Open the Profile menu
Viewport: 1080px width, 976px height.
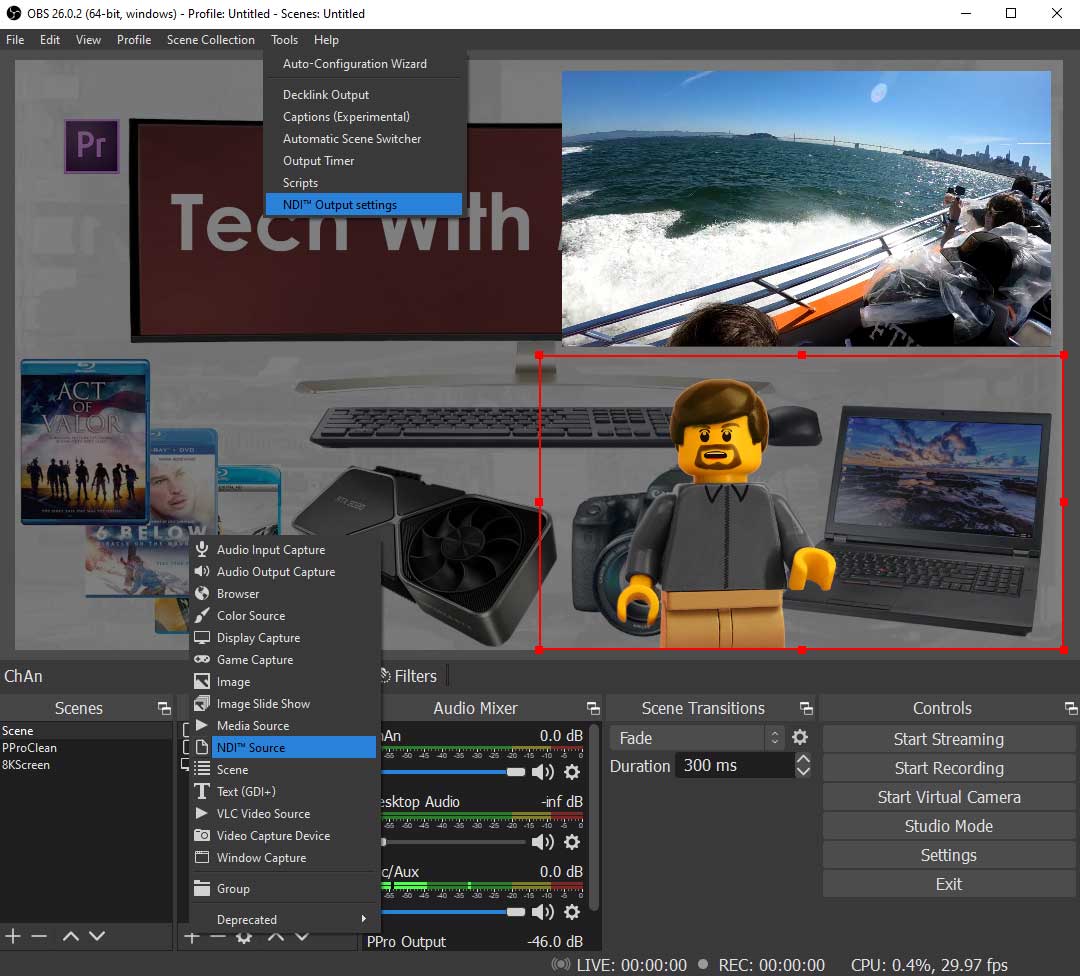point(134,40)
